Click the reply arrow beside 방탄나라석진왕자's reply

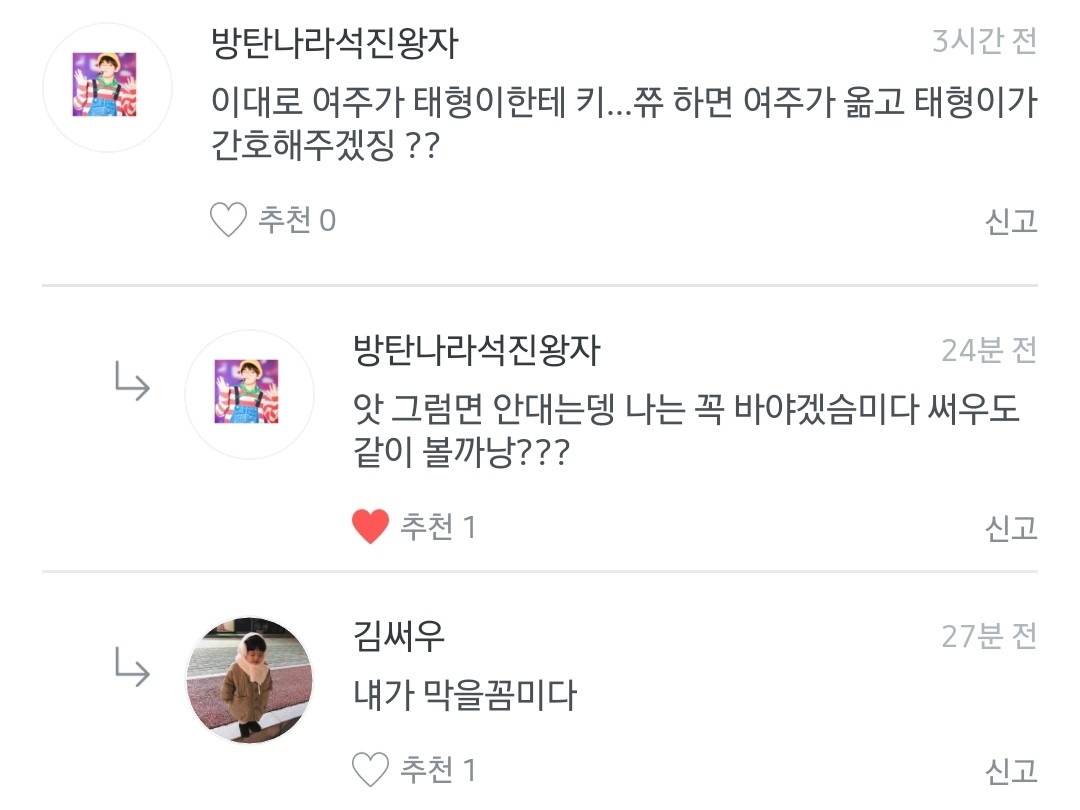pos(132,381)
